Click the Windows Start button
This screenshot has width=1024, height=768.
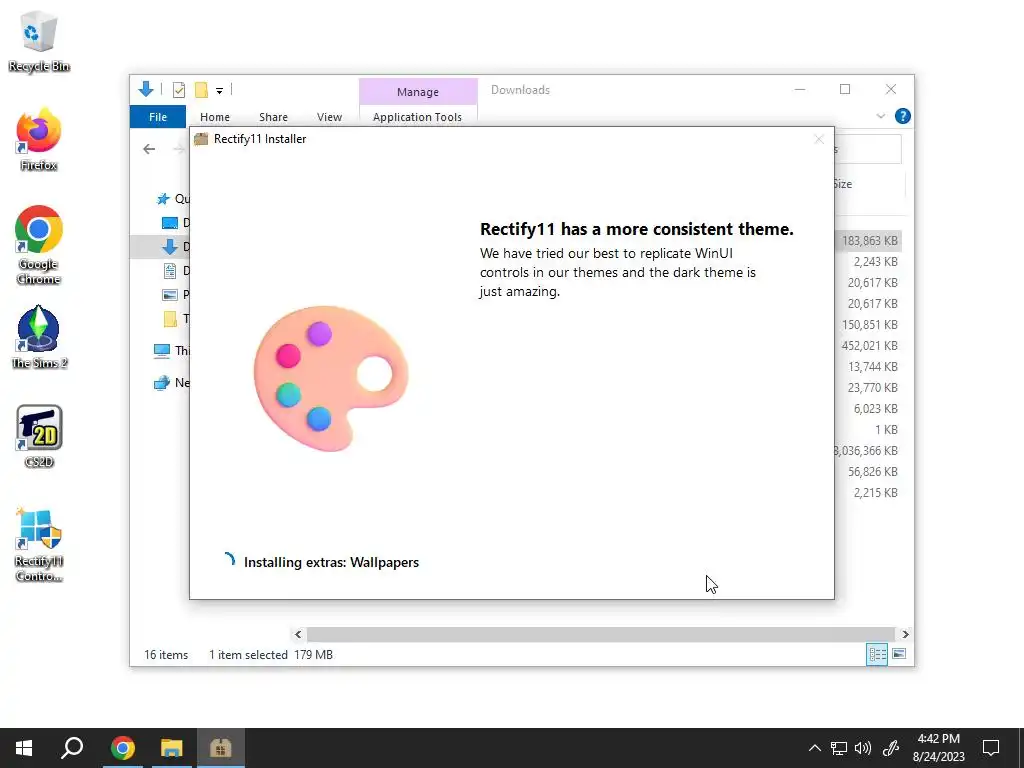(24, 748)
